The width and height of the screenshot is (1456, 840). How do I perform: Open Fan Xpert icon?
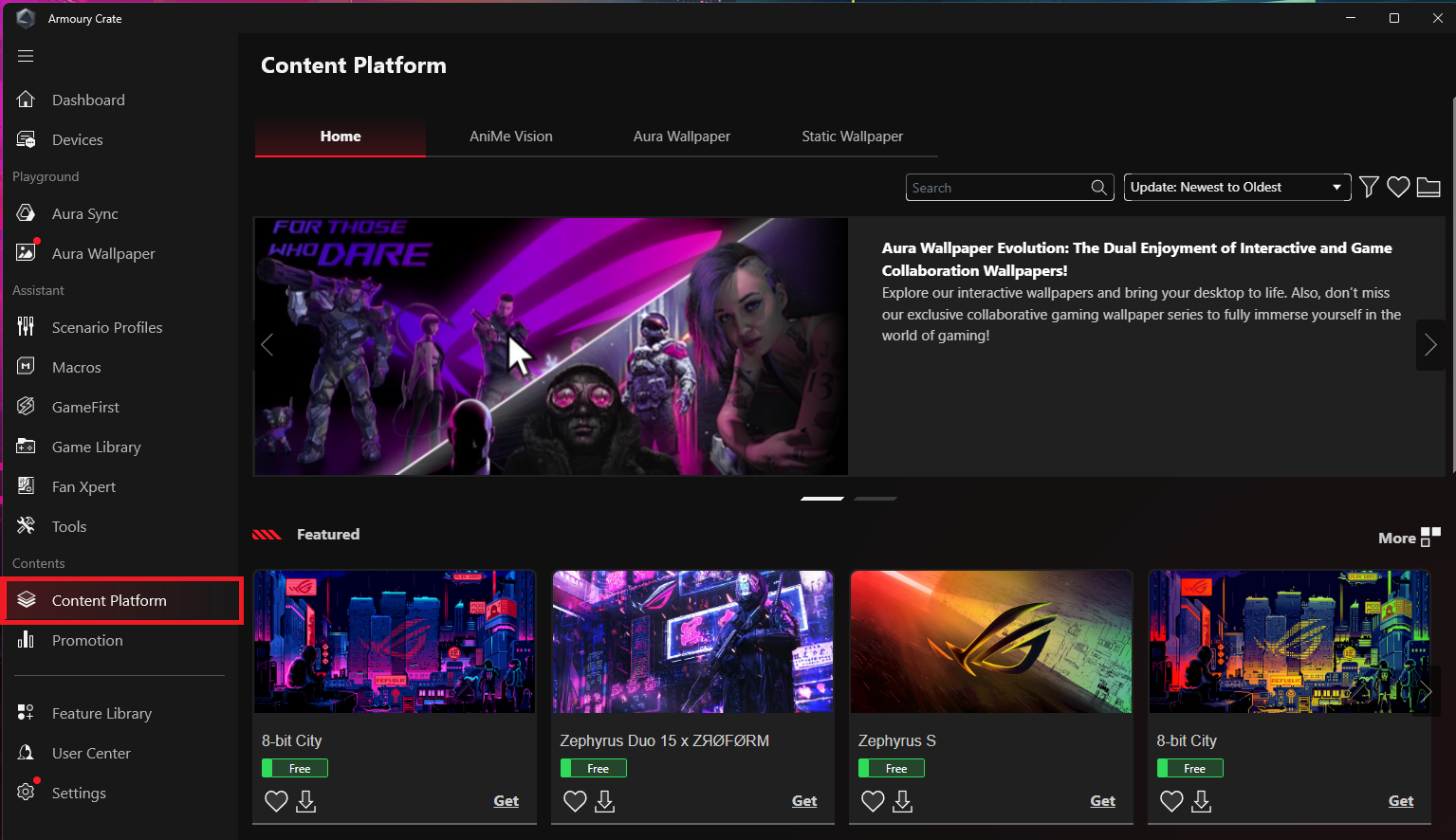[26, 486]
